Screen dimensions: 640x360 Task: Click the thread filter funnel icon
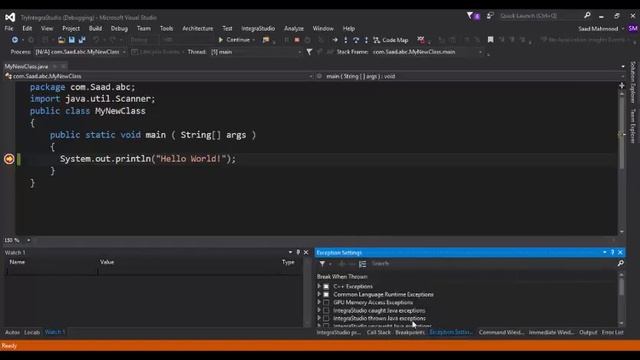coord(309,52)
